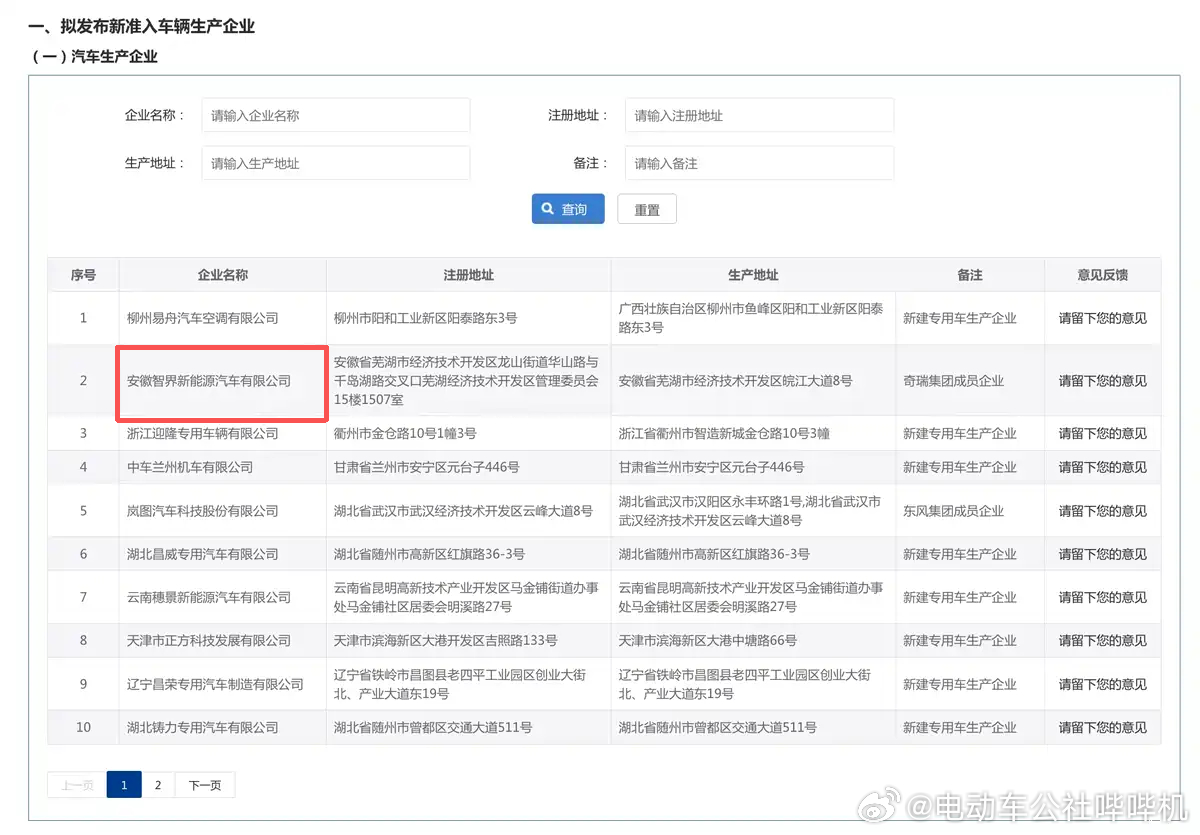
Task: Select company name 柳州易舟汽车空调有限公司
Action: [203, 318]
